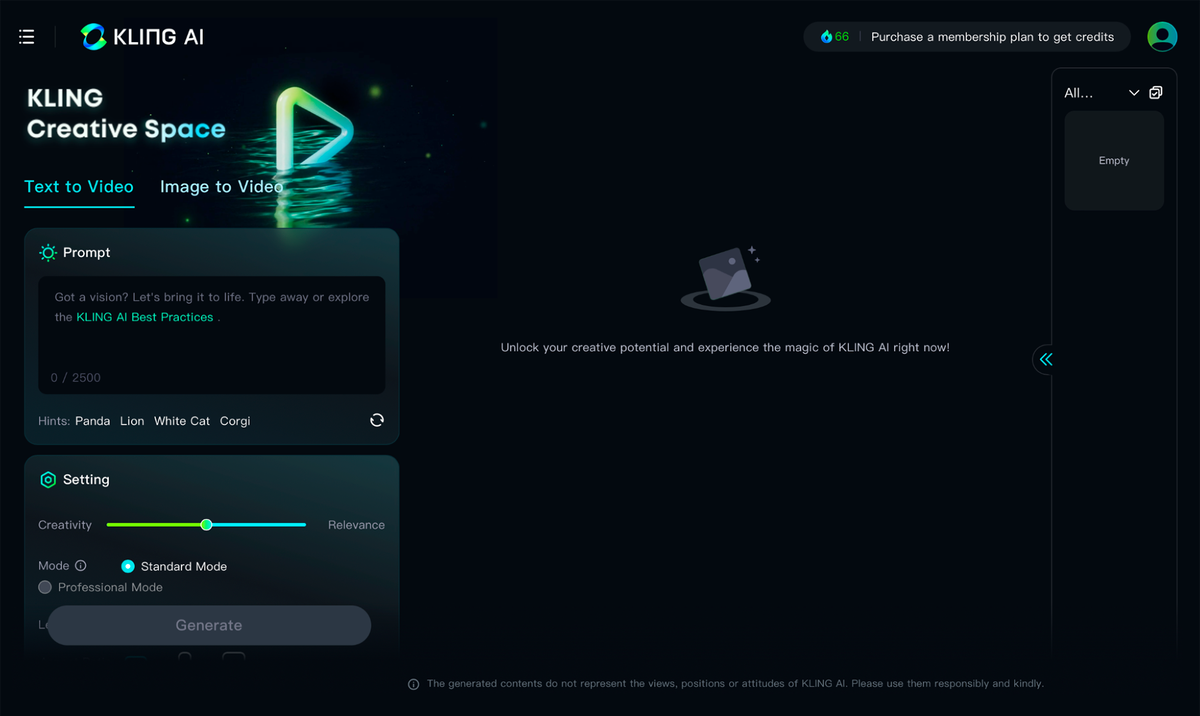Open the hamburger menu icon
Image resolution: width=1200 pixels, height=716 pixels.
point(27,37)
